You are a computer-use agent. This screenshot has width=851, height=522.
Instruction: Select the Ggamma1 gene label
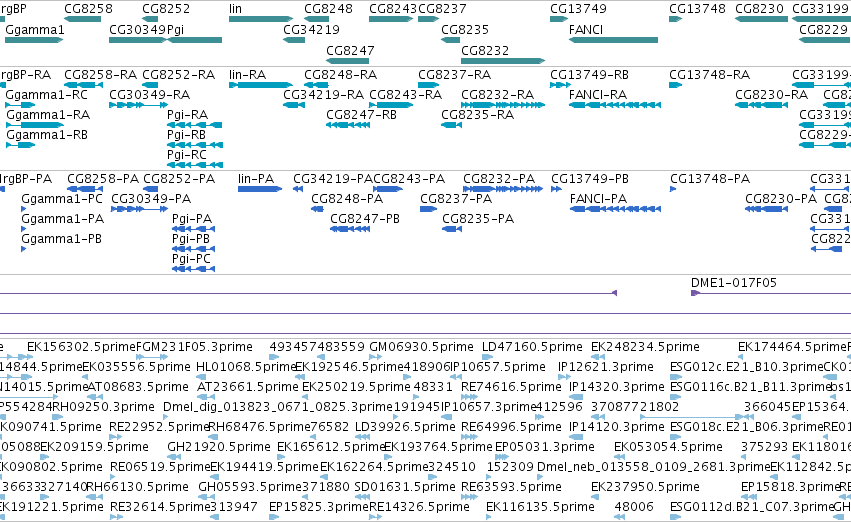pos(35,30)
